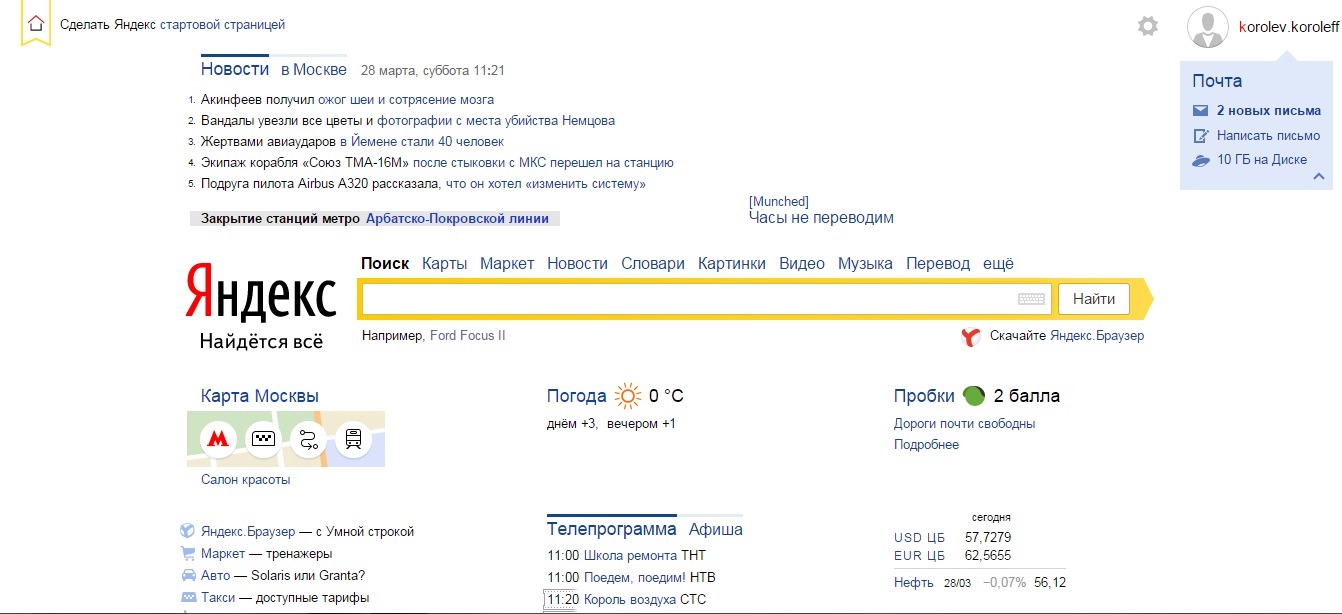Image resolution: width=1342 pixels, height=614 pixels.
Task: Open news about фотографии с места убийства Немцова
Action: coord(496,121)
